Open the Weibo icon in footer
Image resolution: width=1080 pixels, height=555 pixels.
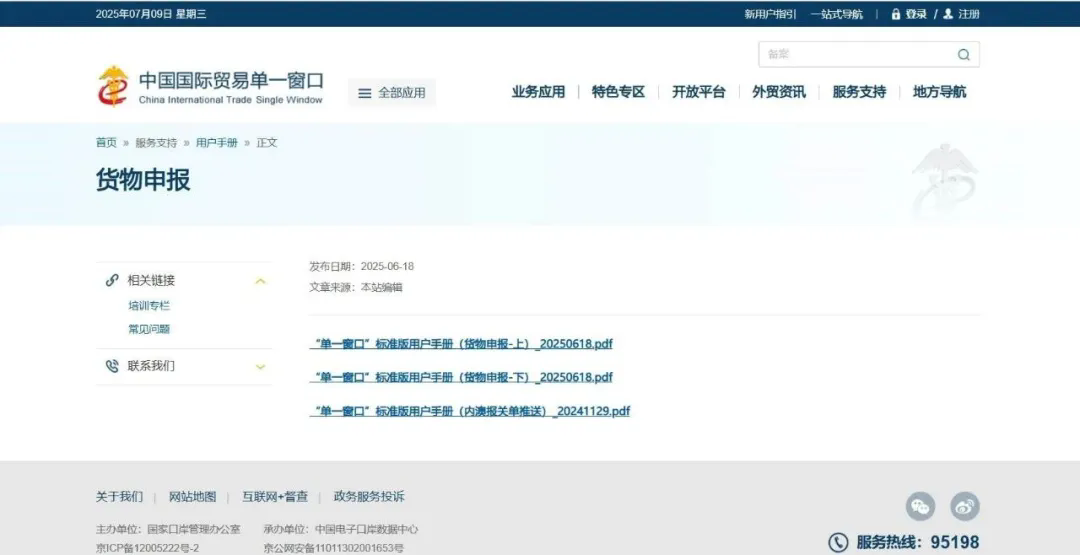[x=964, y=506]
